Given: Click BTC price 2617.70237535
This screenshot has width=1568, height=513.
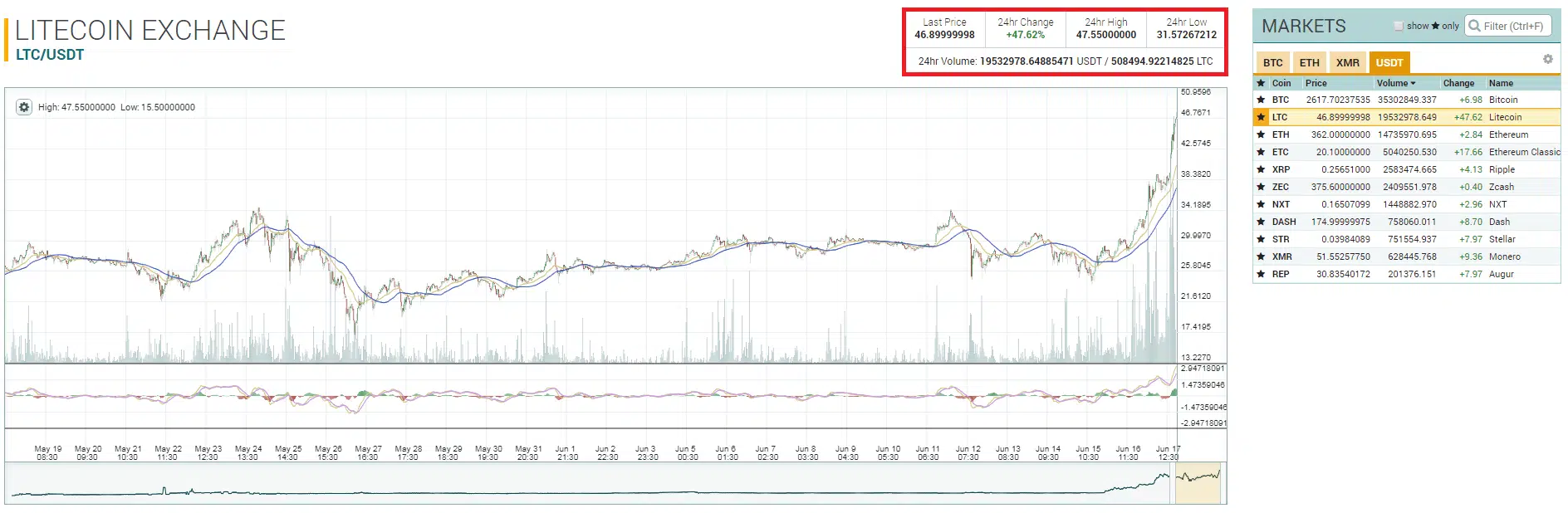Looking at the screenshot, I should coord(1338,100).
